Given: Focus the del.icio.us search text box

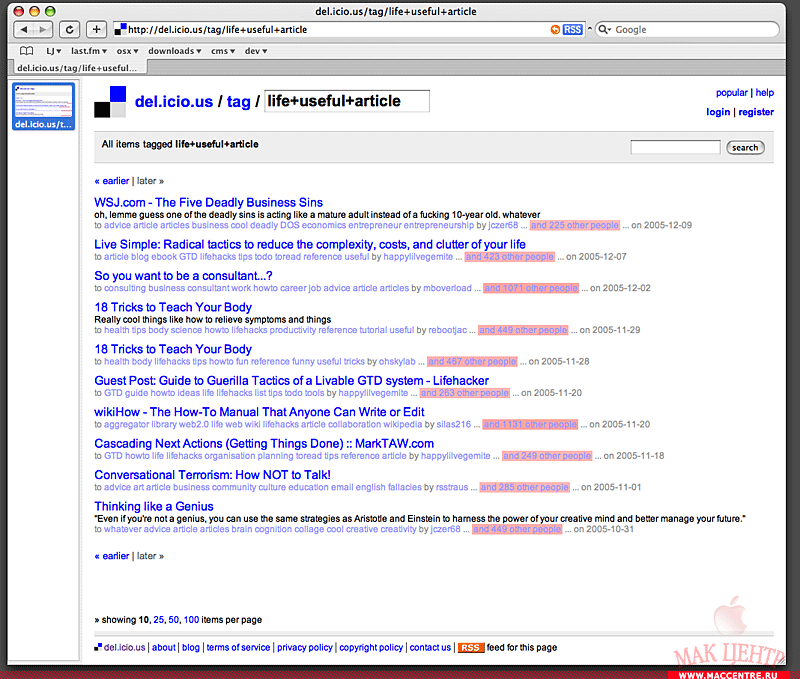Looking at the screenshot, I should tap(675, 147).
